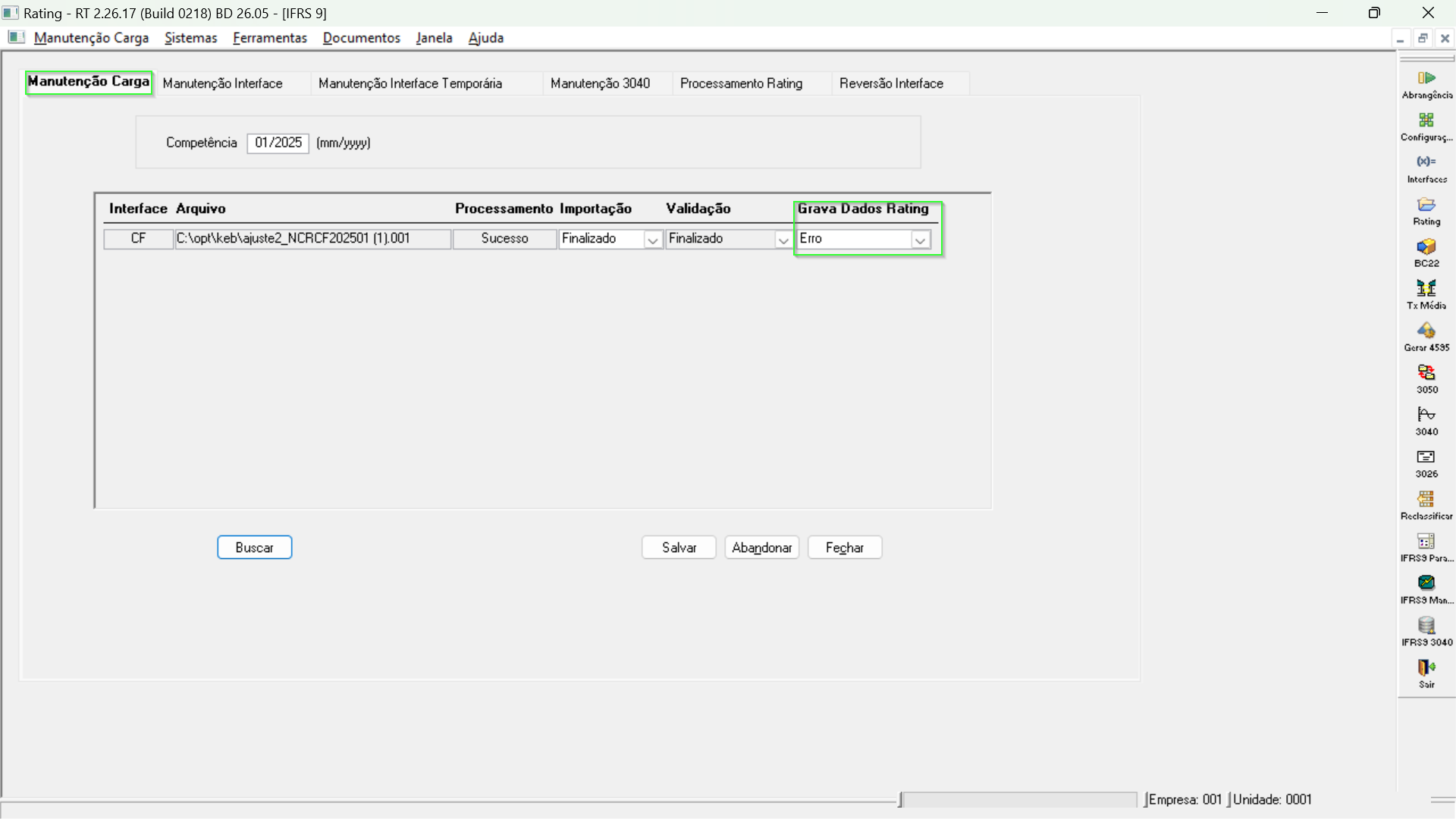Click the Salvar button
Screen dimensions: 1456x819
(x=679, y=548)
